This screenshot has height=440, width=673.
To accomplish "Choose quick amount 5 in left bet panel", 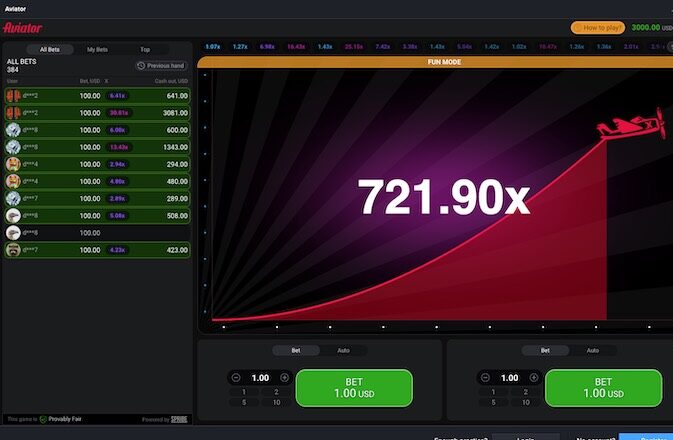I will coord(244,402).
